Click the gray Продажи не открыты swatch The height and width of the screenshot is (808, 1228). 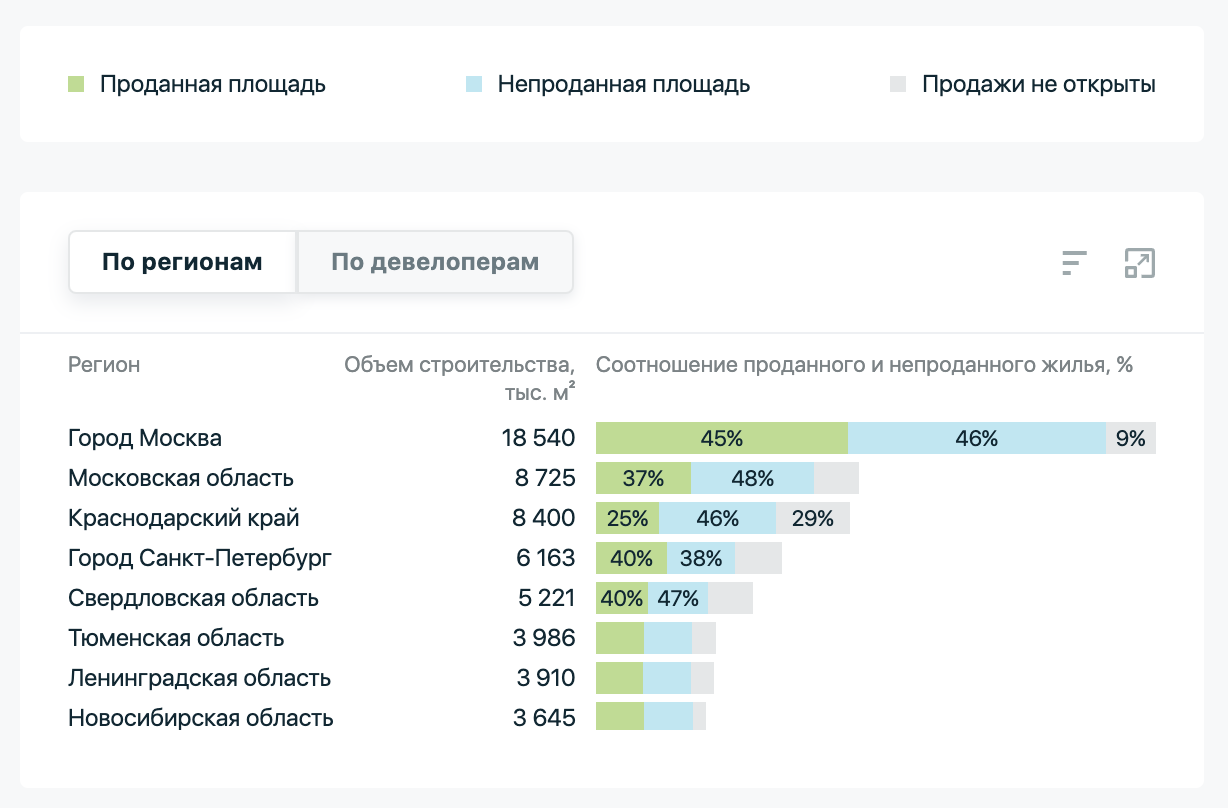[x=898, y=85]
